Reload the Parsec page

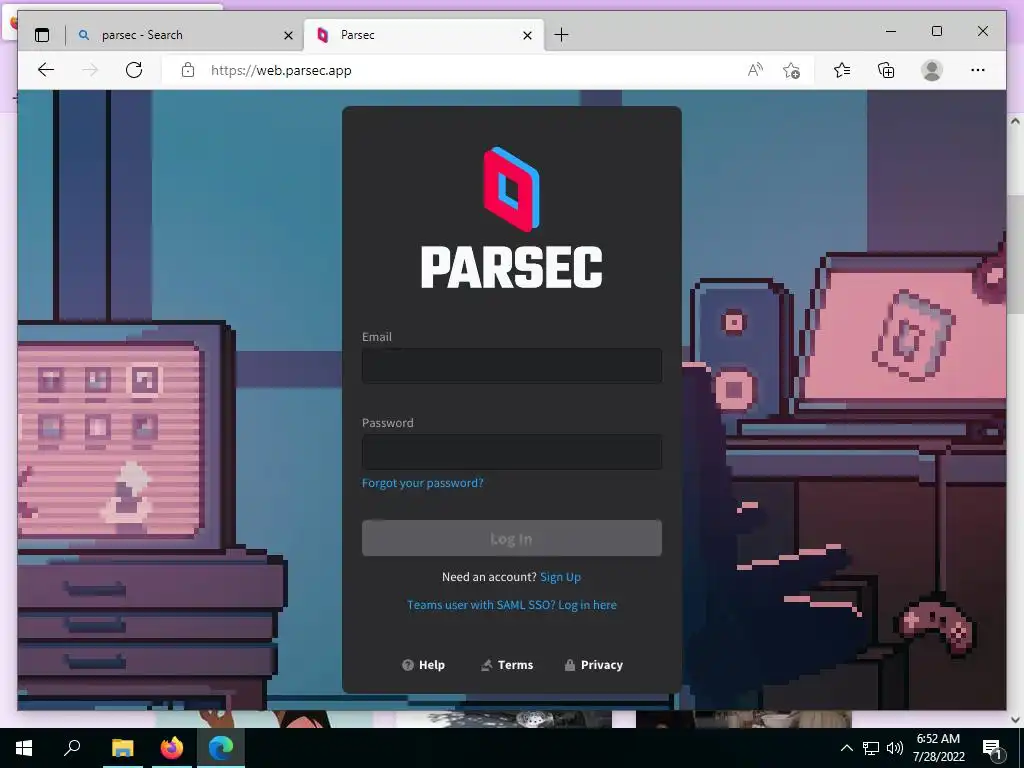tap(134, 70)
